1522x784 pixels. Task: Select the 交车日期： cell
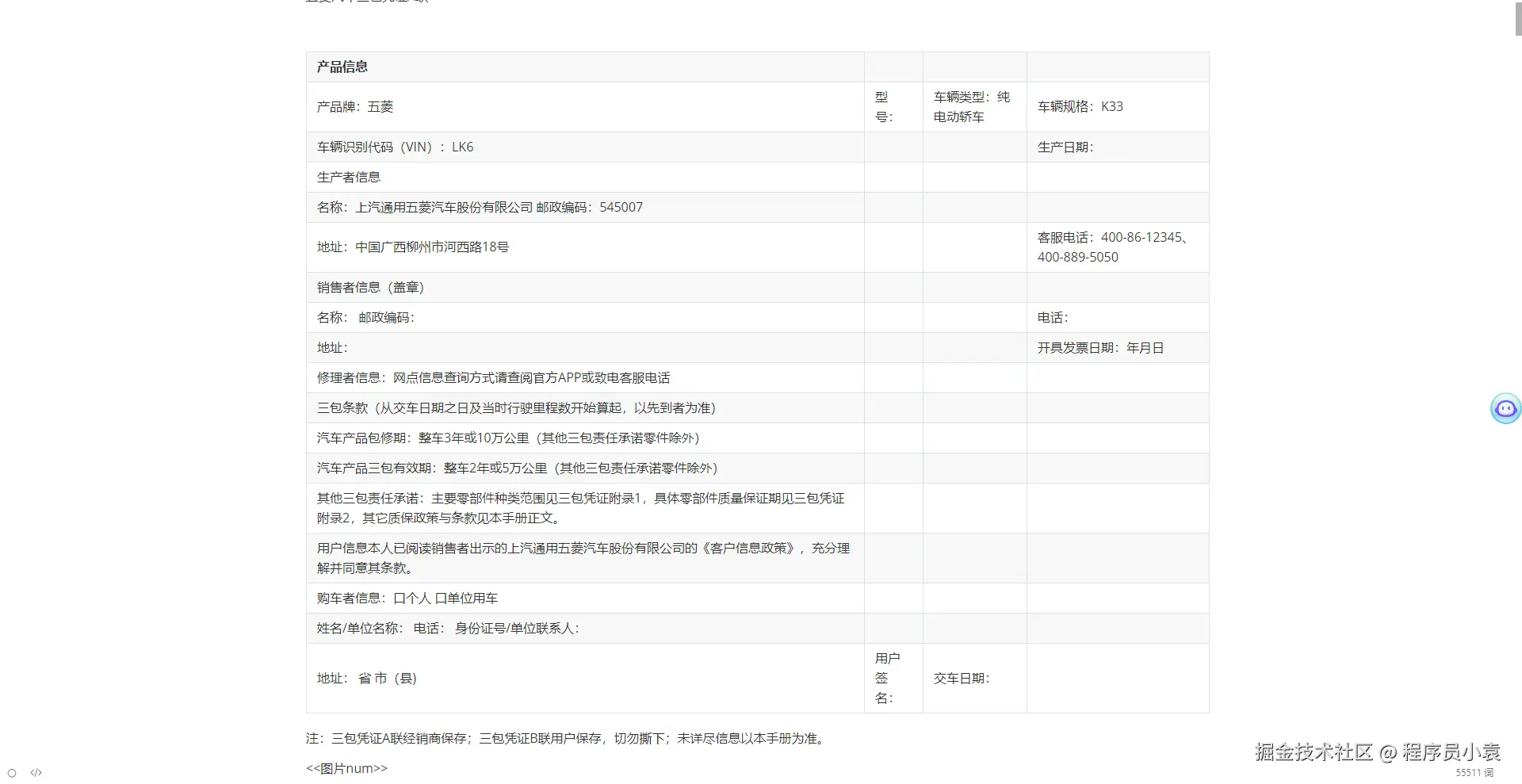click(975, 679)
